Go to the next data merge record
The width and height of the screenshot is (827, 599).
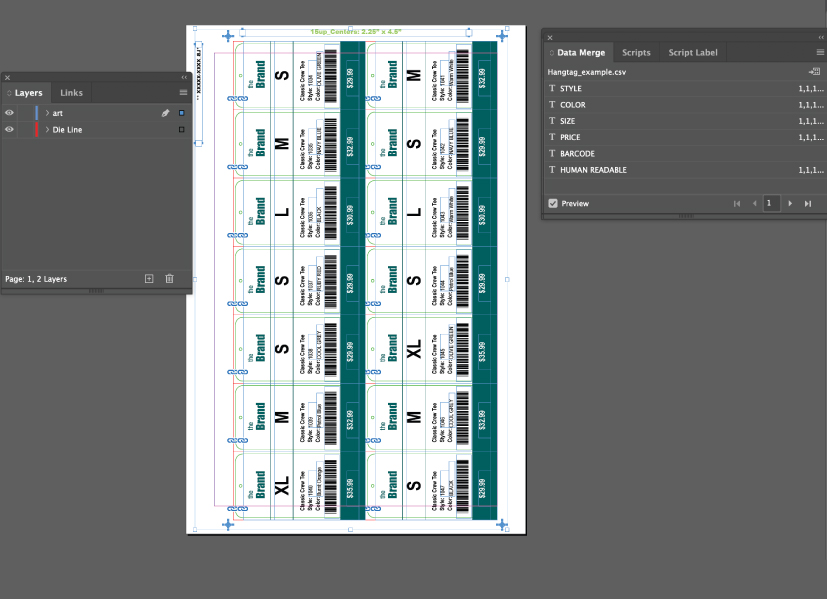pyautogui.click(x=790, y=203)
